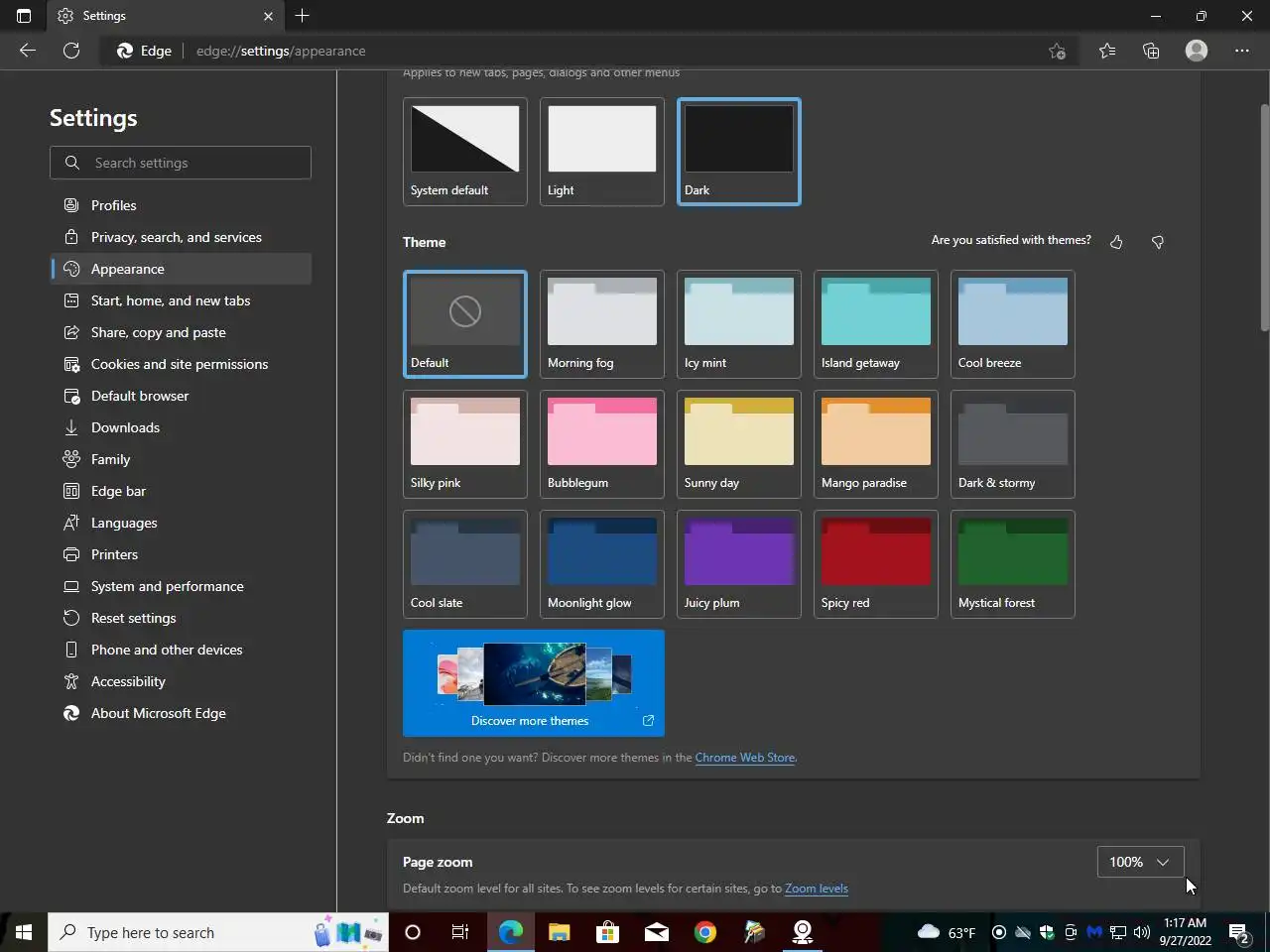Choose the Juicy plum theme
1270x952 pixels.
(738, 564)
